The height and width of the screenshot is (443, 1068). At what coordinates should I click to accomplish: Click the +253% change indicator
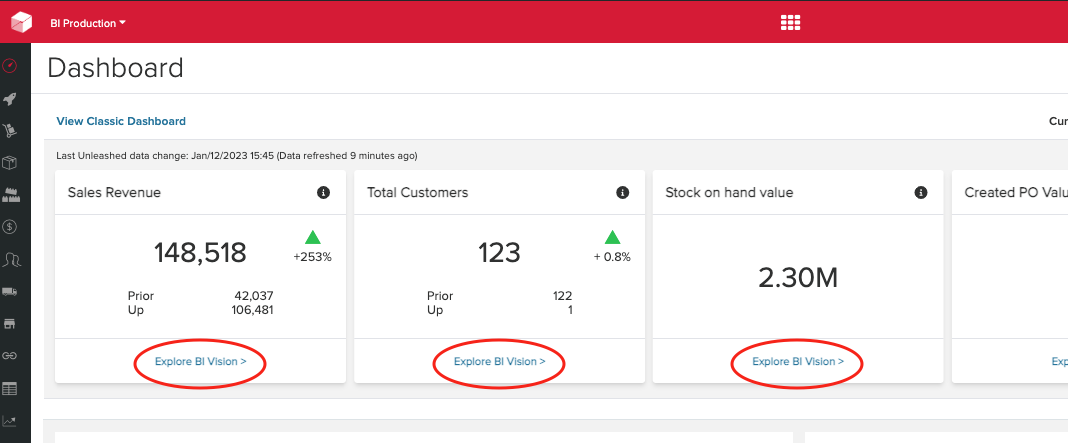[x=313, y=258]
